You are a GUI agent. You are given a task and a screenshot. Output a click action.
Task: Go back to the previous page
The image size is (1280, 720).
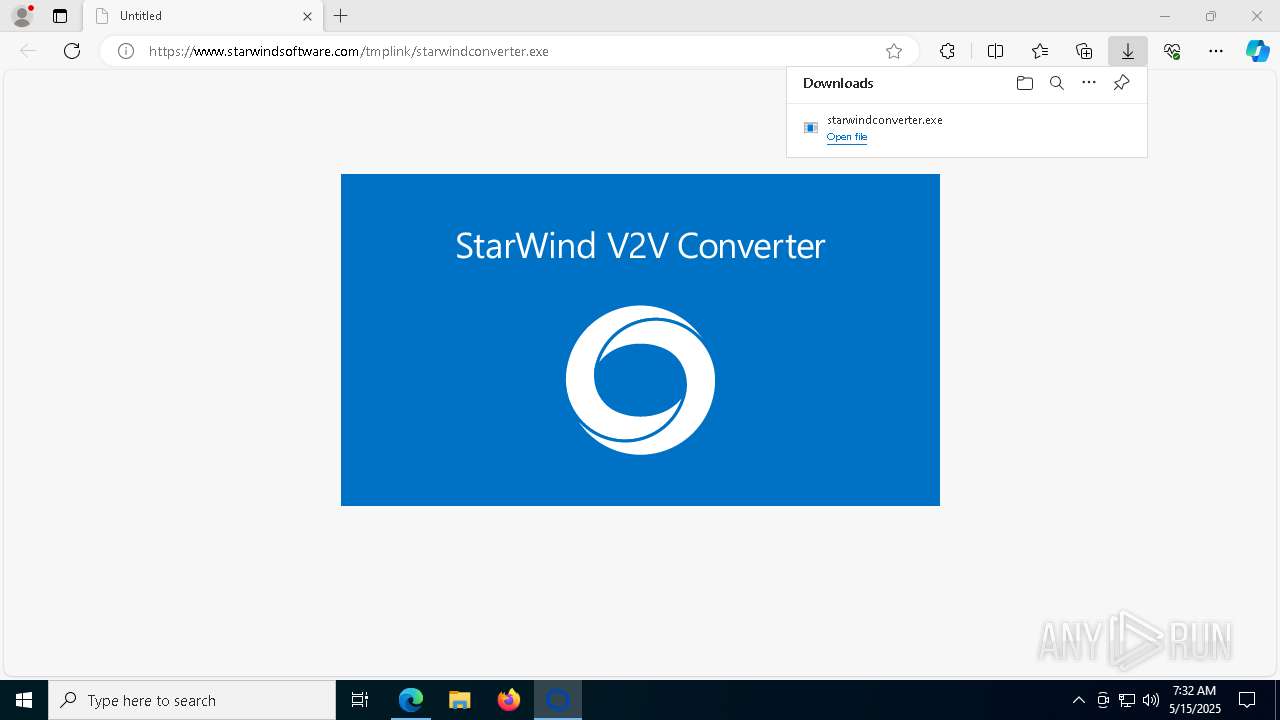click(x=28, y=51)
